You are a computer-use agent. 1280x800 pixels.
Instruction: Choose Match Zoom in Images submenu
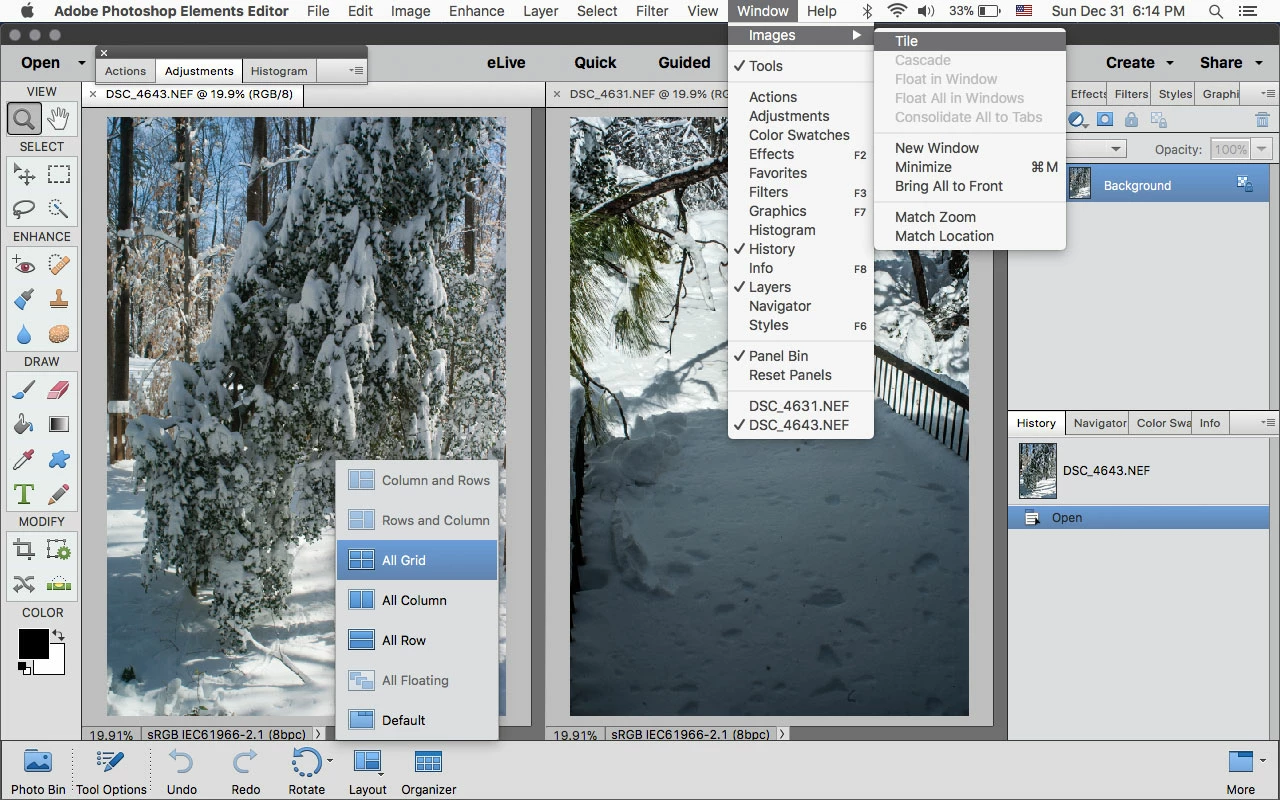pos(970,217)
